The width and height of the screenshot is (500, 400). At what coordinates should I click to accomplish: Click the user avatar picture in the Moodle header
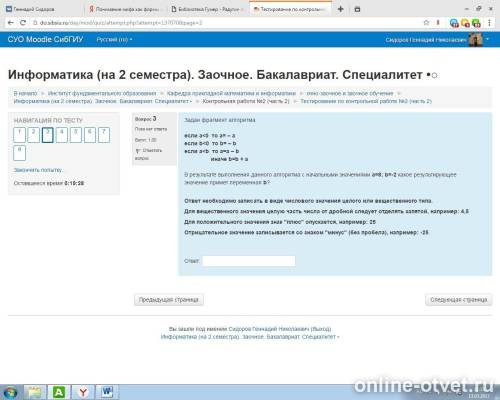coord(475,39)
